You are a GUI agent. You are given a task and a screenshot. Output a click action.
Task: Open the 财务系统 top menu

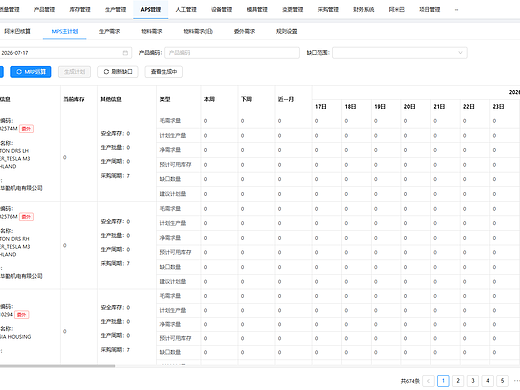click(x=364, y=10)
